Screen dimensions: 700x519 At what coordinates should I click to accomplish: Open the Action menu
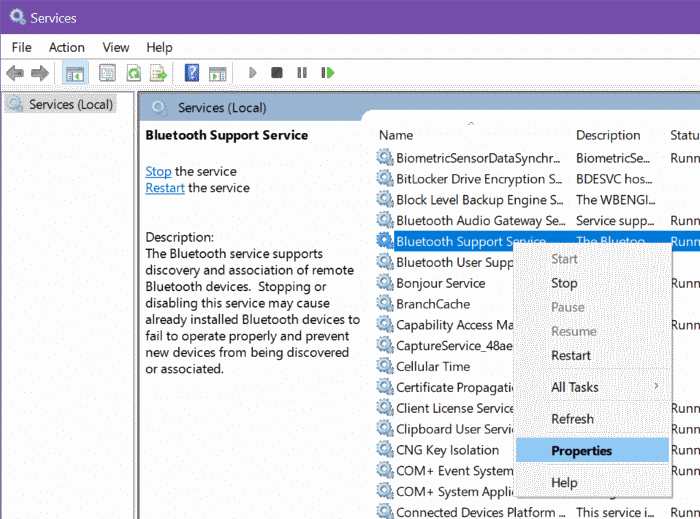67,47
